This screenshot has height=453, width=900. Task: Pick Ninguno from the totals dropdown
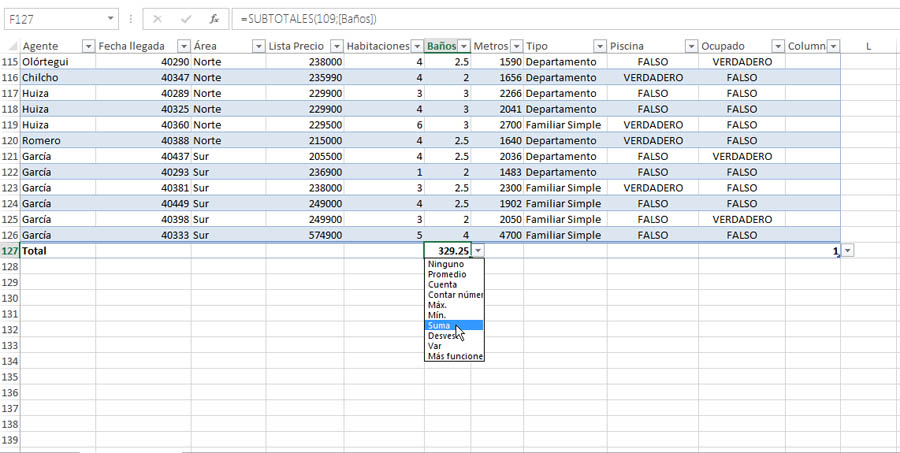(445, 264)
